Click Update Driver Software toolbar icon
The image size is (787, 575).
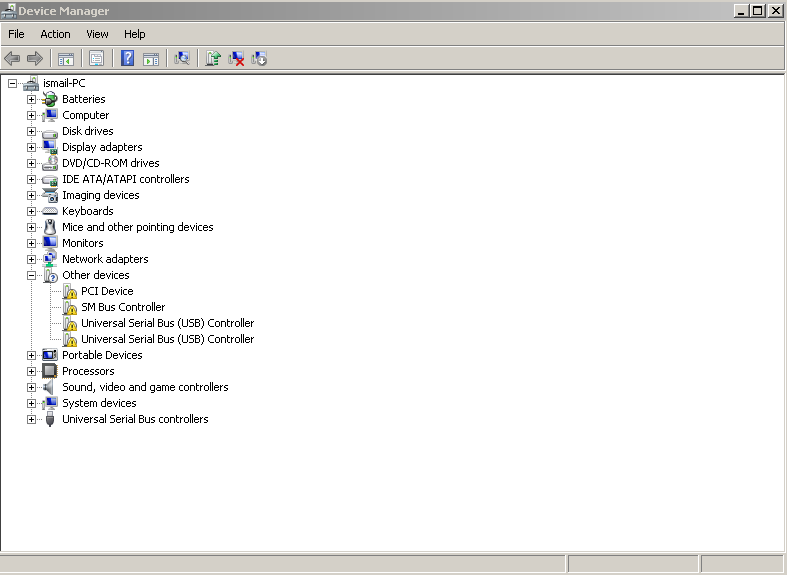[213, 59]
